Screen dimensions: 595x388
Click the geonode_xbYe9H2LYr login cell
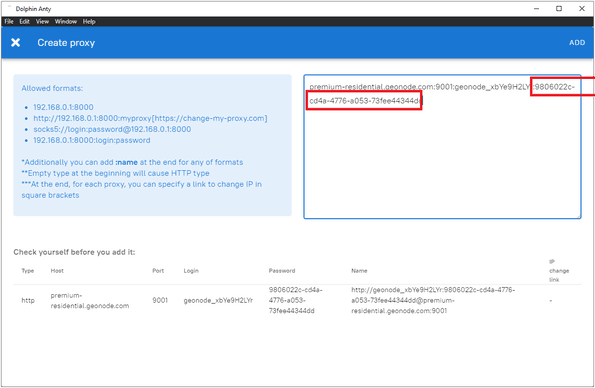(218, 300)
